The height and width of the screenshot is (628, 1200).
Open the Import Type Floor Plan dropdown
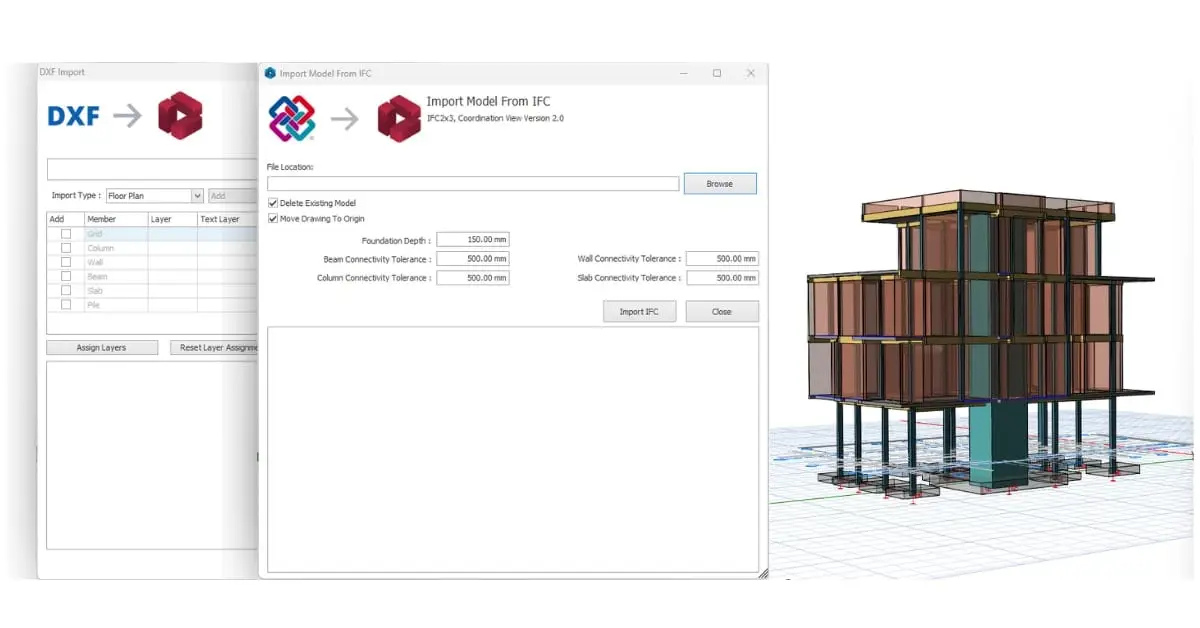pos(155,196)
